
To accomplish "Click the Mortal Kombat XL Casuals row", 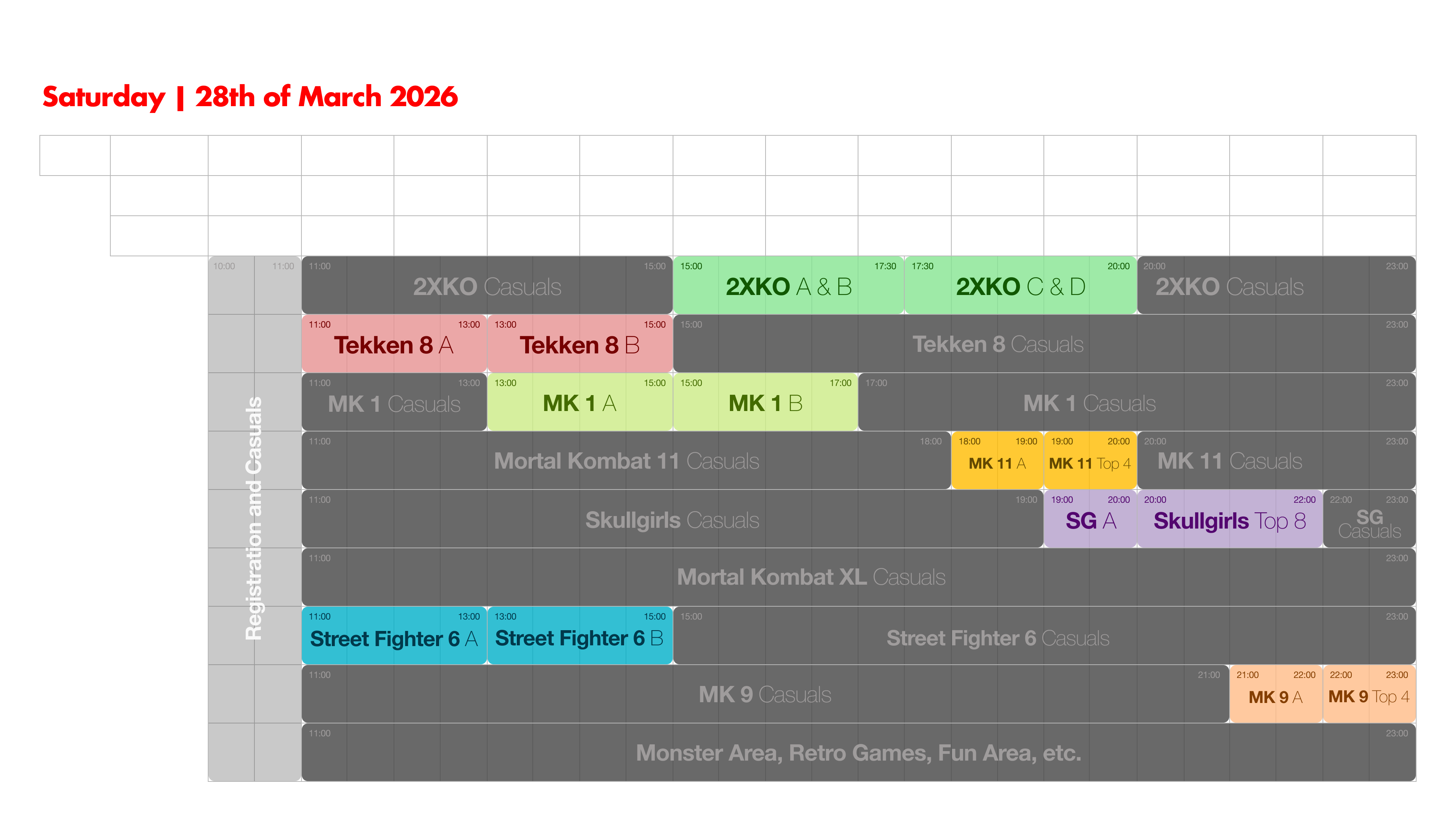I will pyautogui.click(x=811, y=577).
